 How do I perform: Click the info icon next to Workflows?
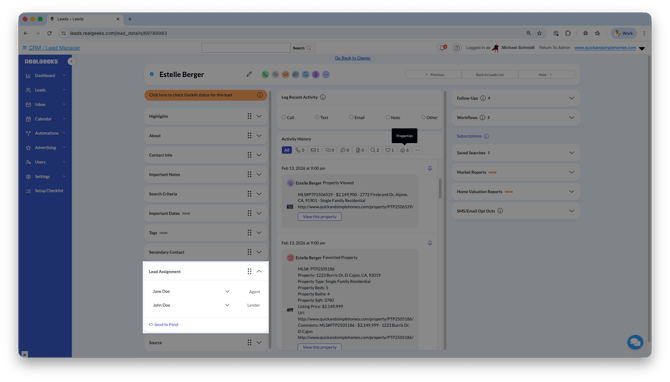(482, 118)
